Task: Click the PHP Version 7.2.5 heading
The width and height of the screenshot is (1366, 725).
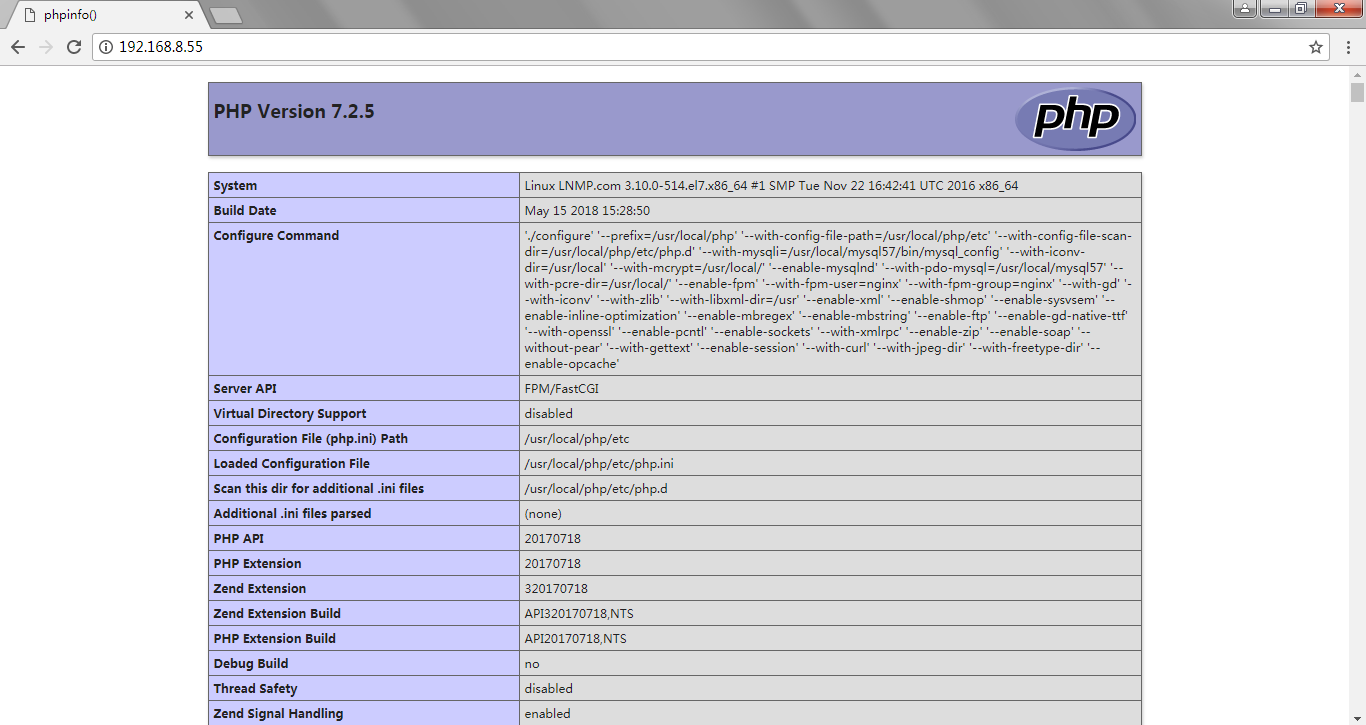Action: coord(294,112)
